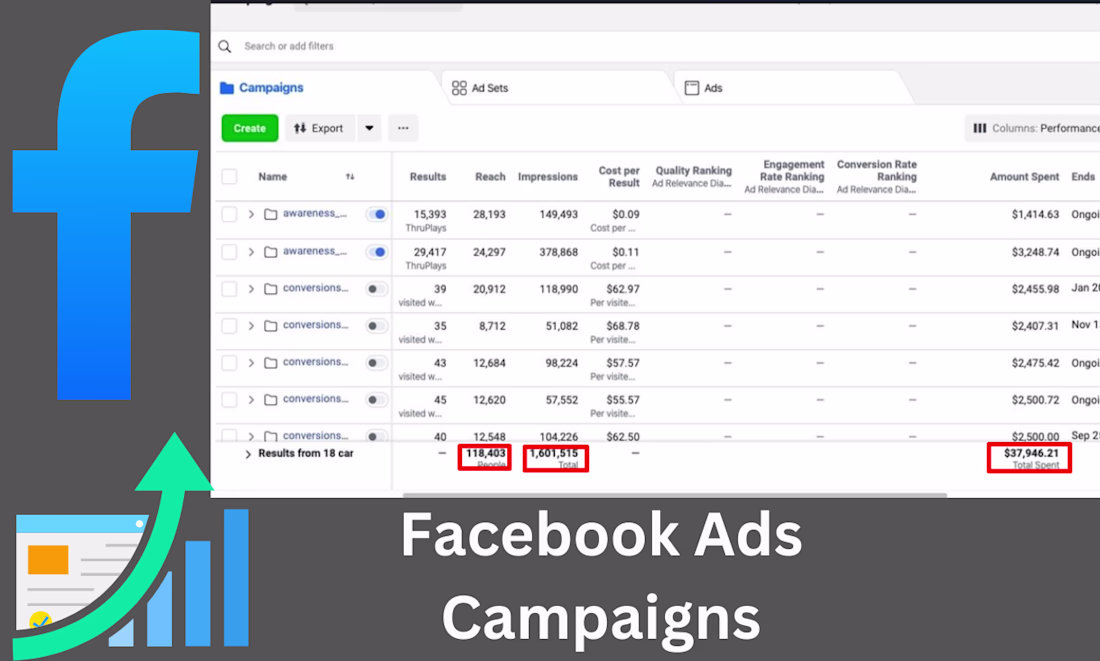1100x661 pixels.
Task: Open the Export dropdown arrow
Action: tap(369, 128)
